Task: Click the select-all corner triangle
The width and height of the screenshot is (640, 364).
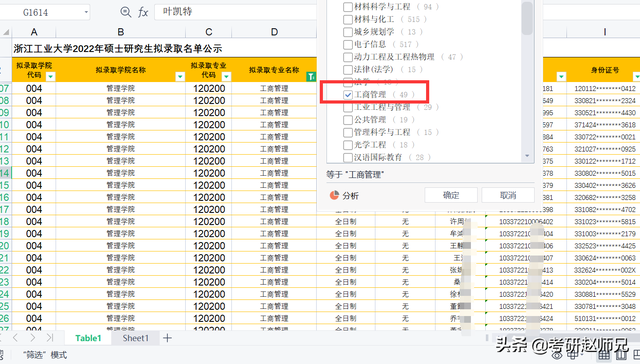Action: point(6,32)
